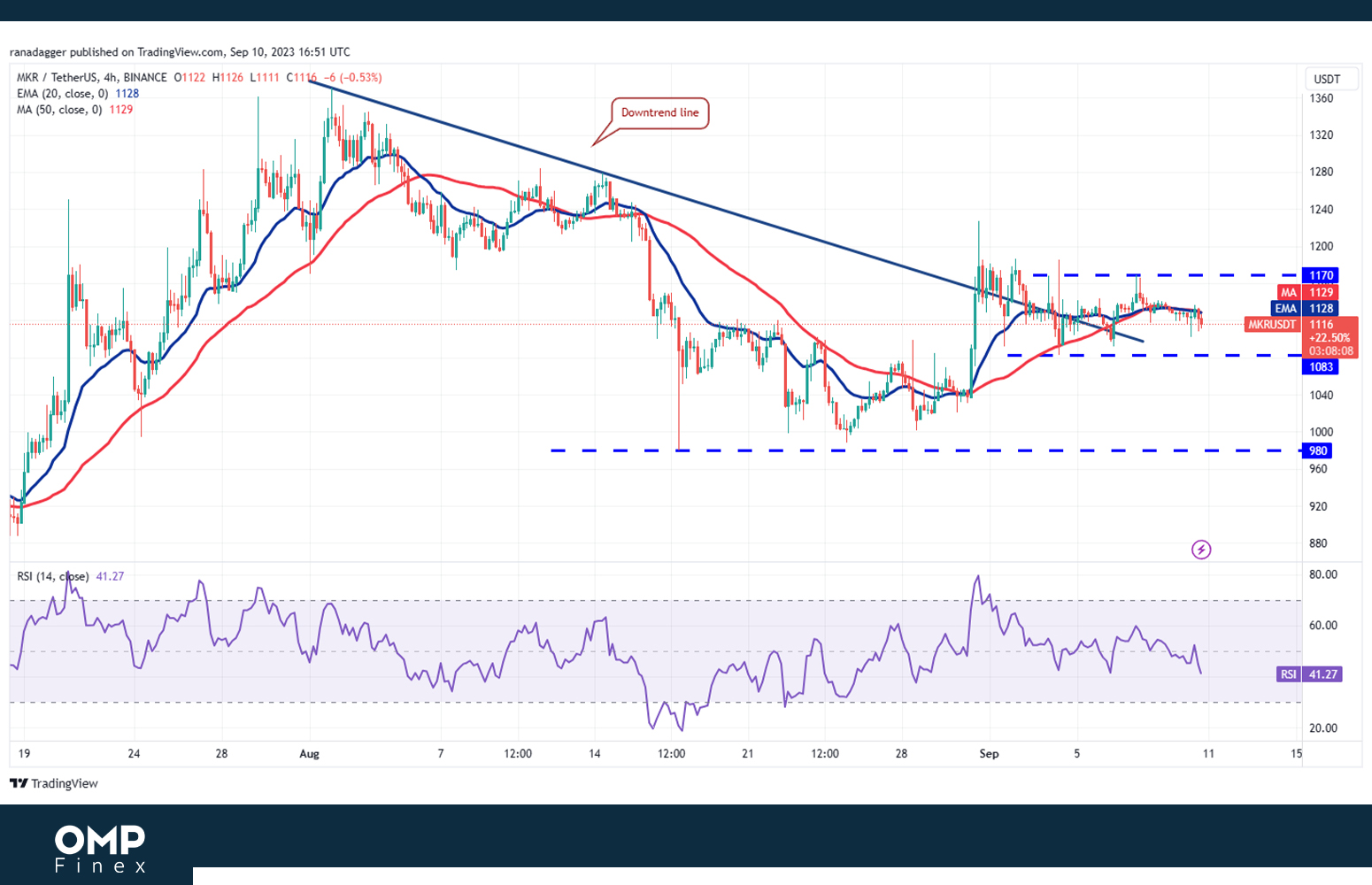This screenshot has height=885, width=1372.
Task: Click the 1280 price axis label
Action: (x=1322, y=172)
